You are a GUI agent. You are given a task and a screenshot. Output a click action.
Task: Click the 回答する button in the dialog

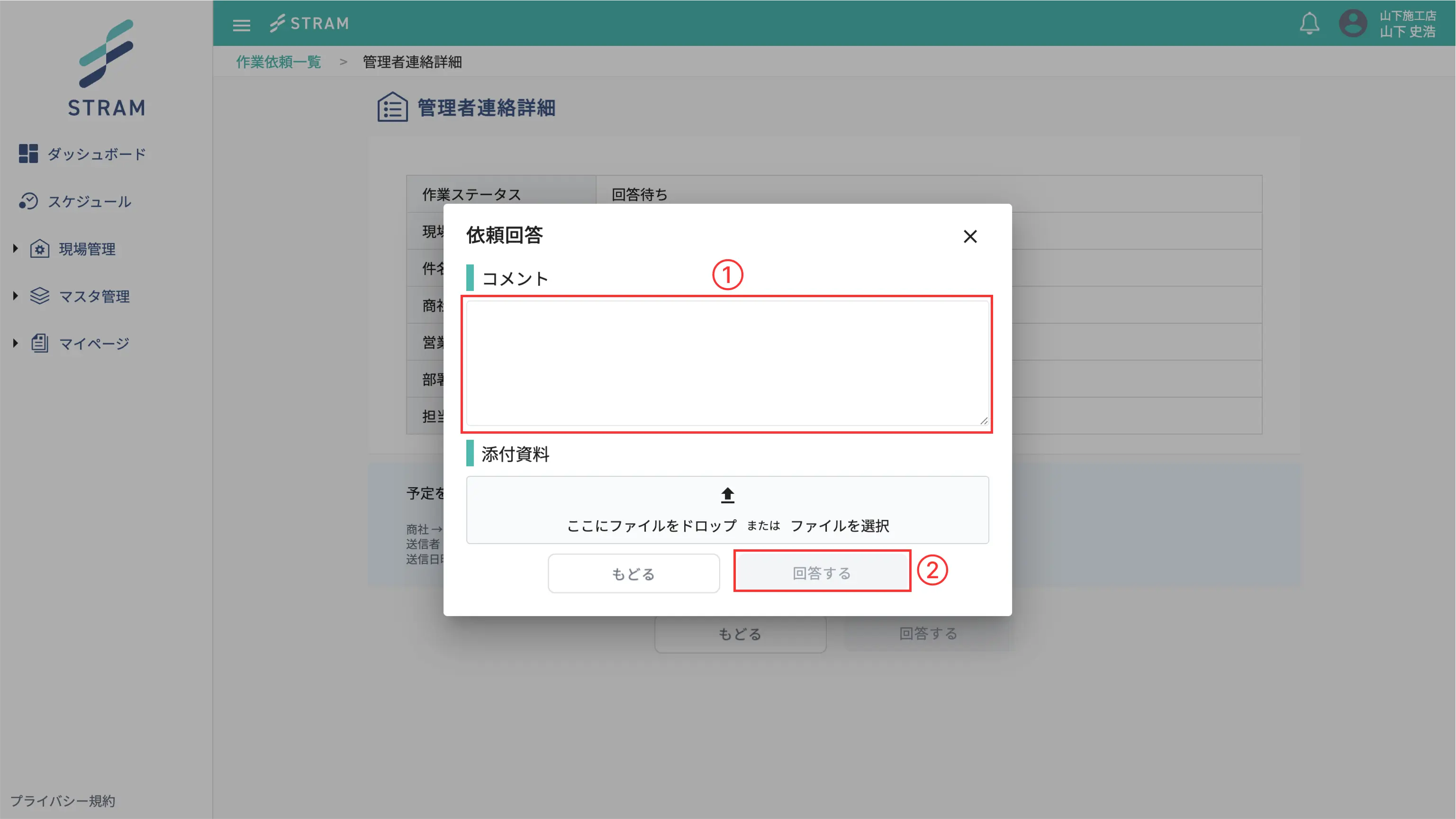click(x=822, y=573)
